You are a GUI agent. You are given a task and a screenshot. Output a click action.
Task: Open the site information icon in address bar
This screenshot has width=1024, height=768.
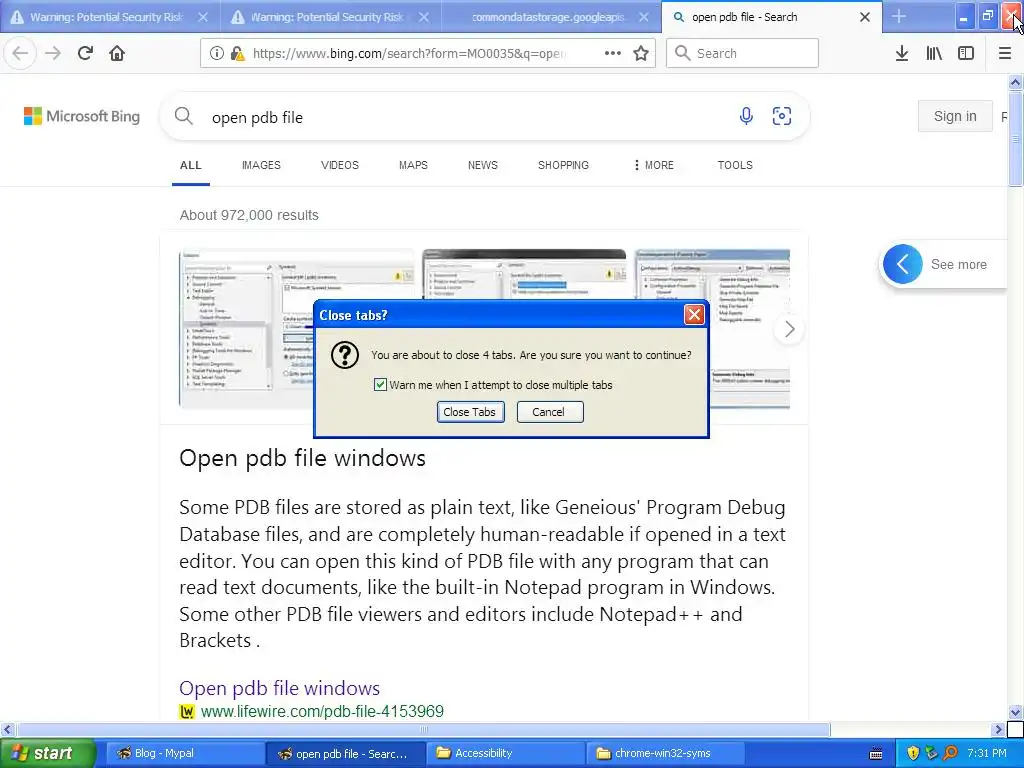tap(217, 54)
